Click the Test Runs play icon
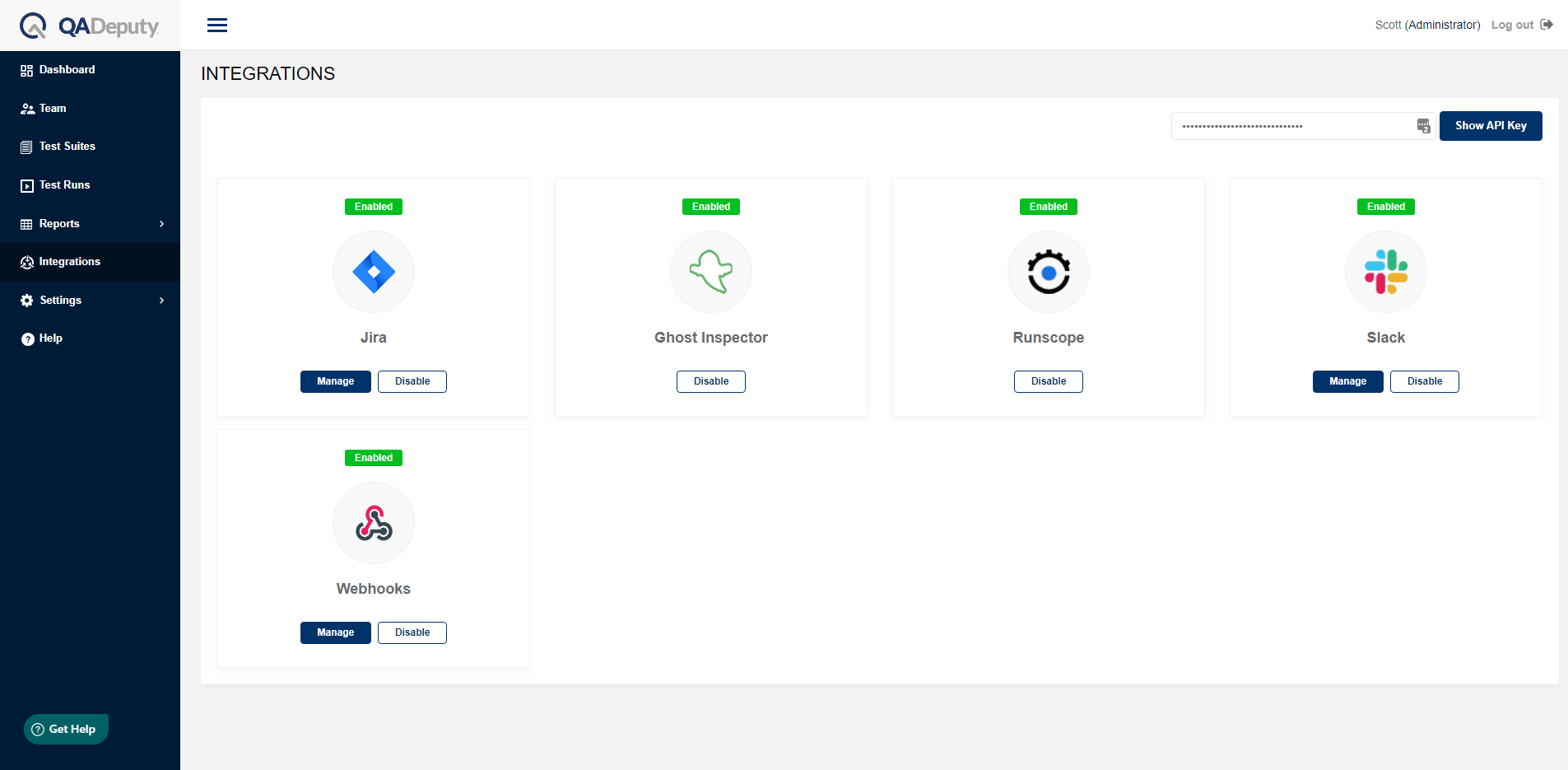Screen dimensions: 1568x770 (x=27, y=186)
